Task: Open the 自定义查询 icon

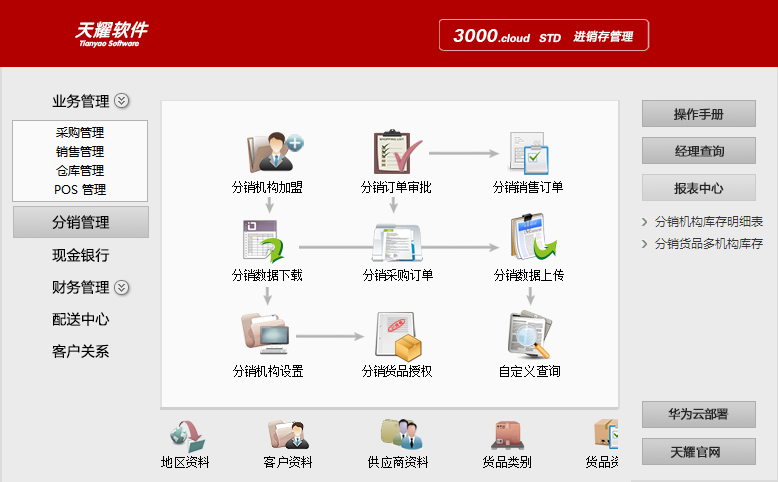Action: click(x=528, y=336)
